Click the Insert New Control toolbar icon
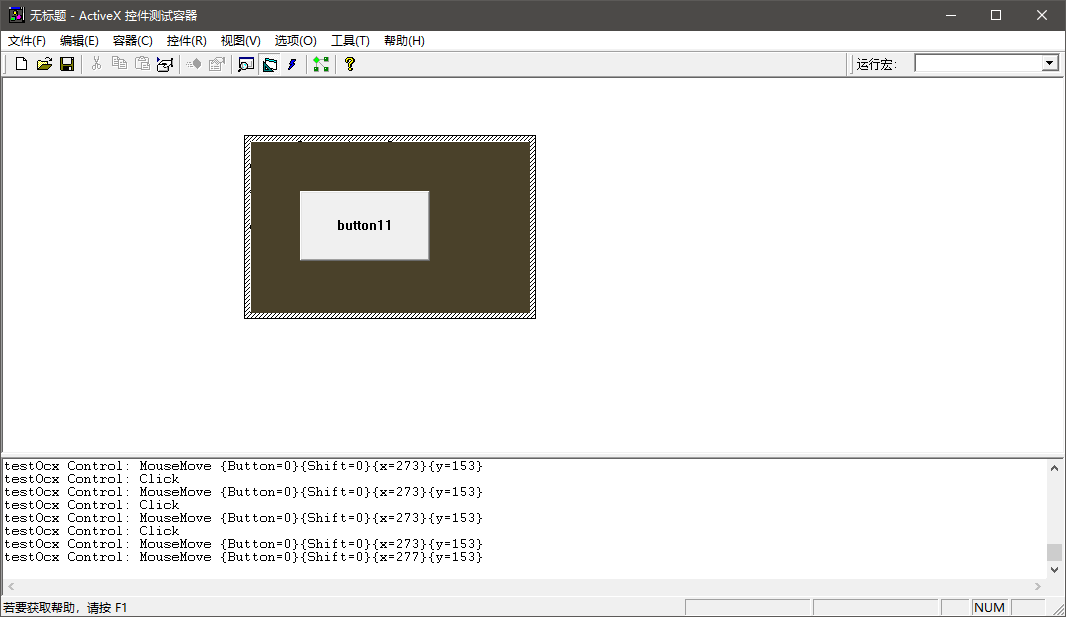Image resolution: width=1066 pixels, height=617 pixels. pyautogui.click(x=165, y=64)
